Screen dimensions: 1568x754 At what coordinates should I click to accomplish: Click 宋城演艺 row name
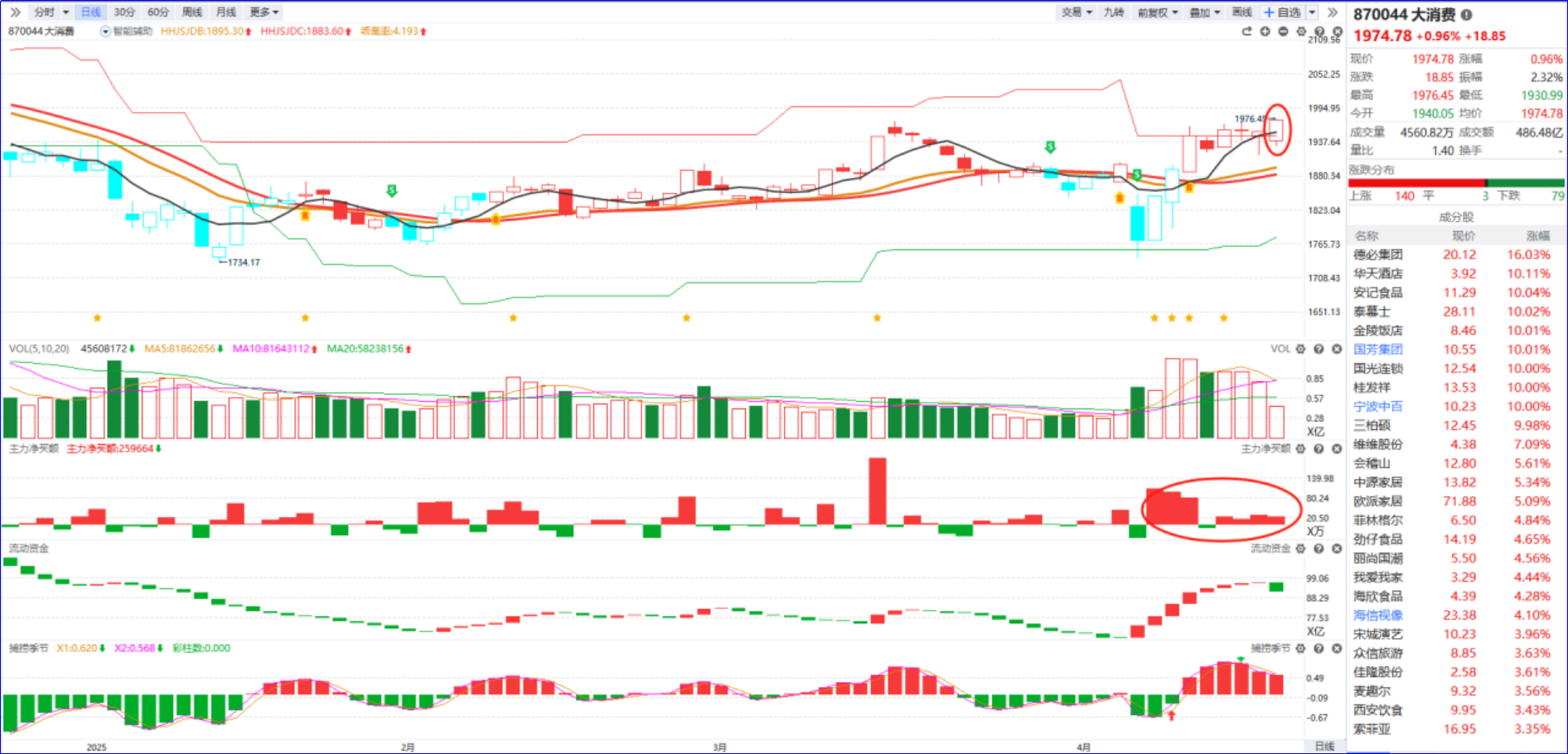click(x=1378, y=635)
